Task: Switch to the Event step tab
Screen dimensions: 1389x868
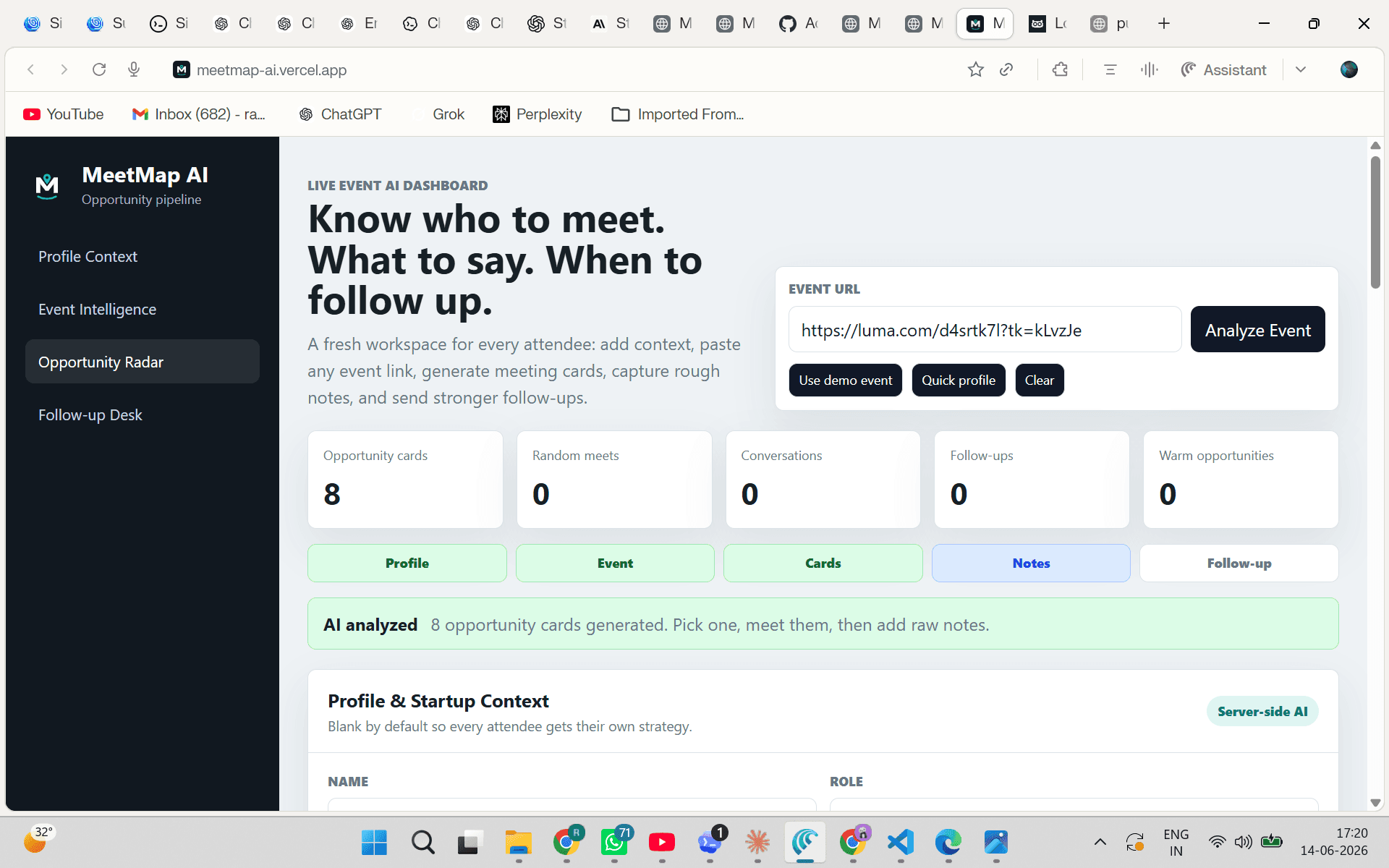Action: (x=615, y=563)
